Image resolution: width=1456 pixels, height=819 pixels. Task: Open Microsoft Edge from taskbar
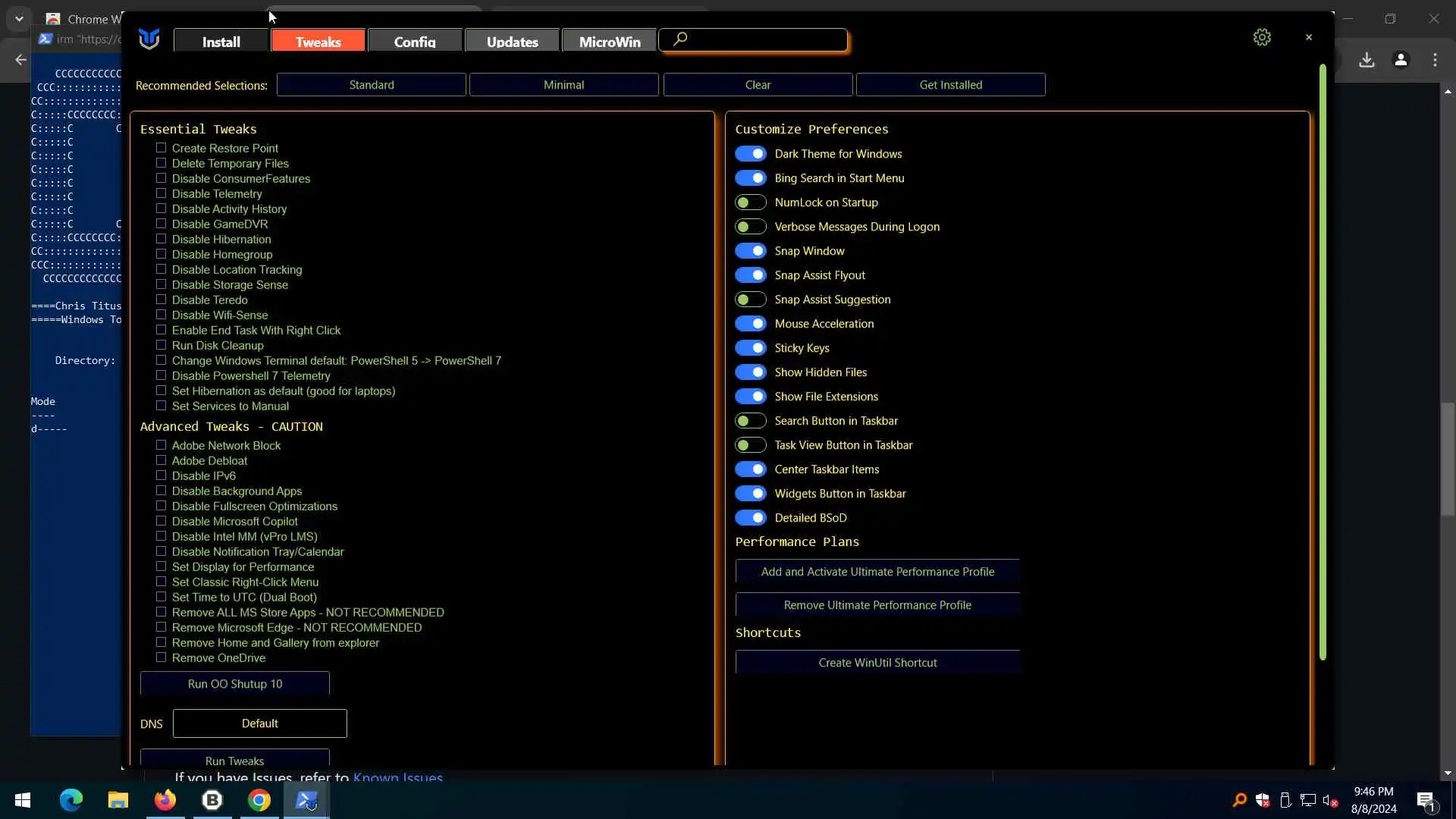[71, 800]
